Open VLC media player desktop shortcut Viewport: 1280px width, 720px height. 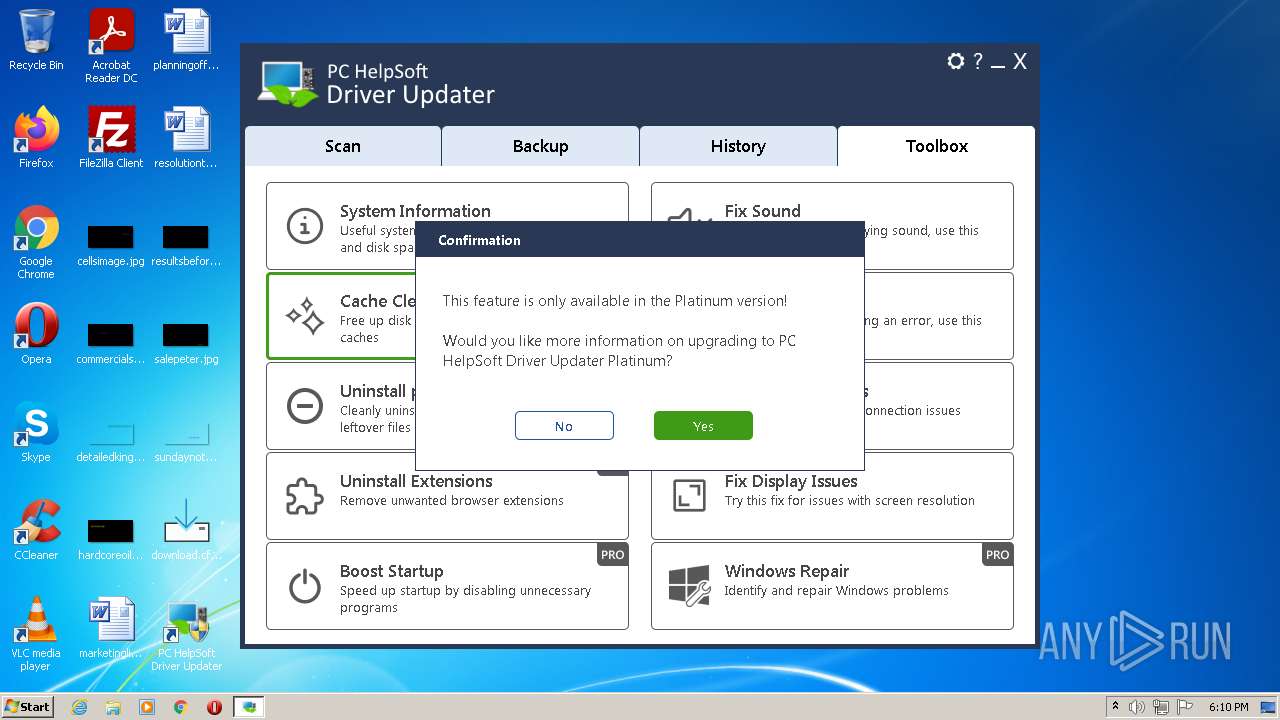[x=36, y=634]
